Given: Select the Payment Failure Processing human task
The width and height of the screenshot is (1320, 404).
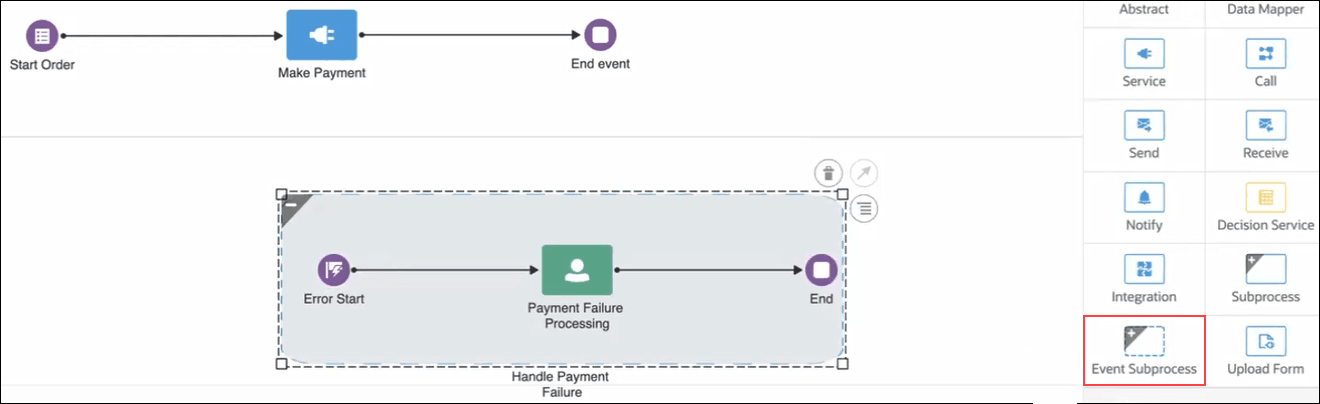Looking at the screenshot, I should pyautogui.click(x=576, y=270).
